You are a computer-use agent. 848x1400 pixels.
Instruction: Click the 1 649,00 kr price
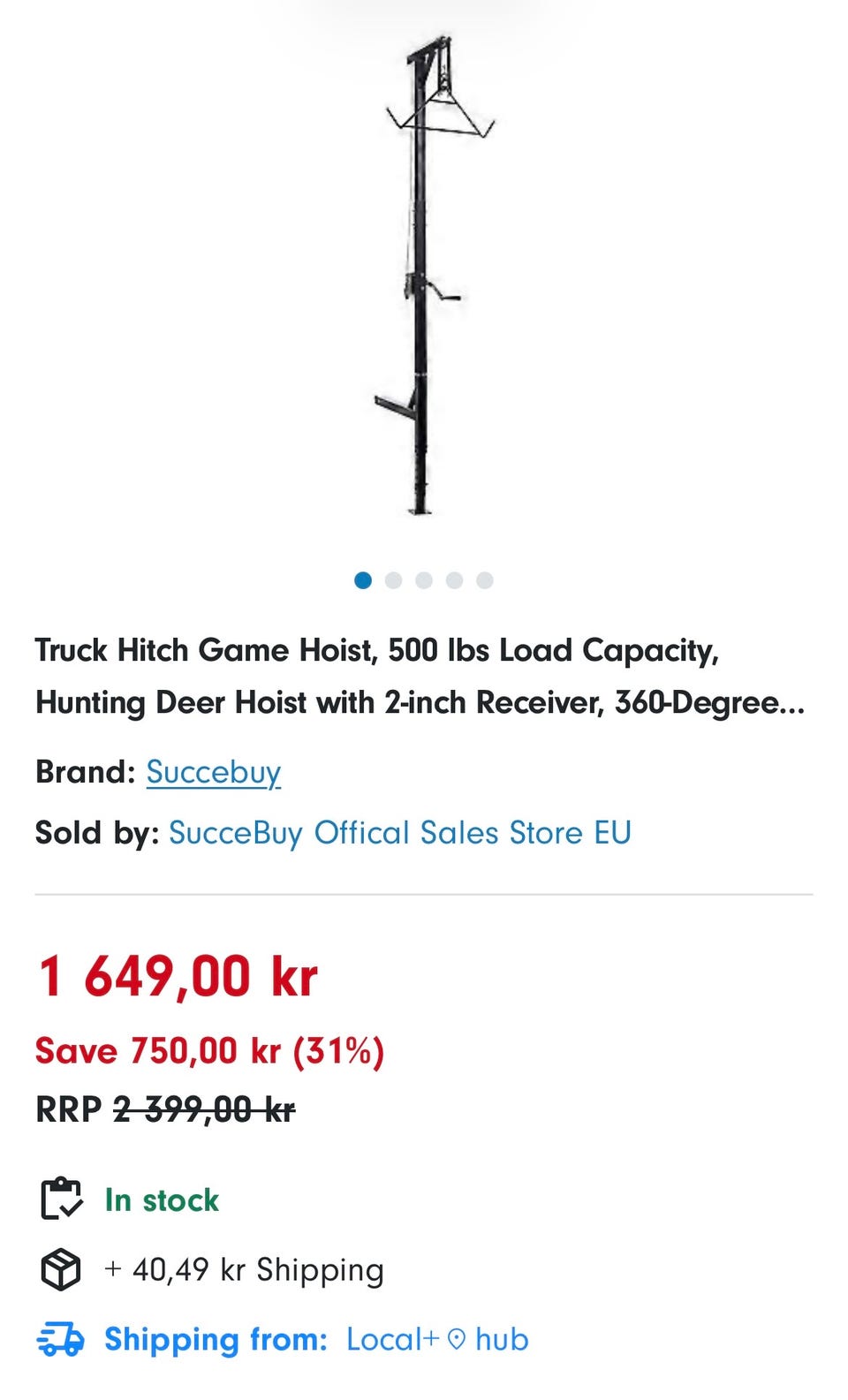point(177,977)
